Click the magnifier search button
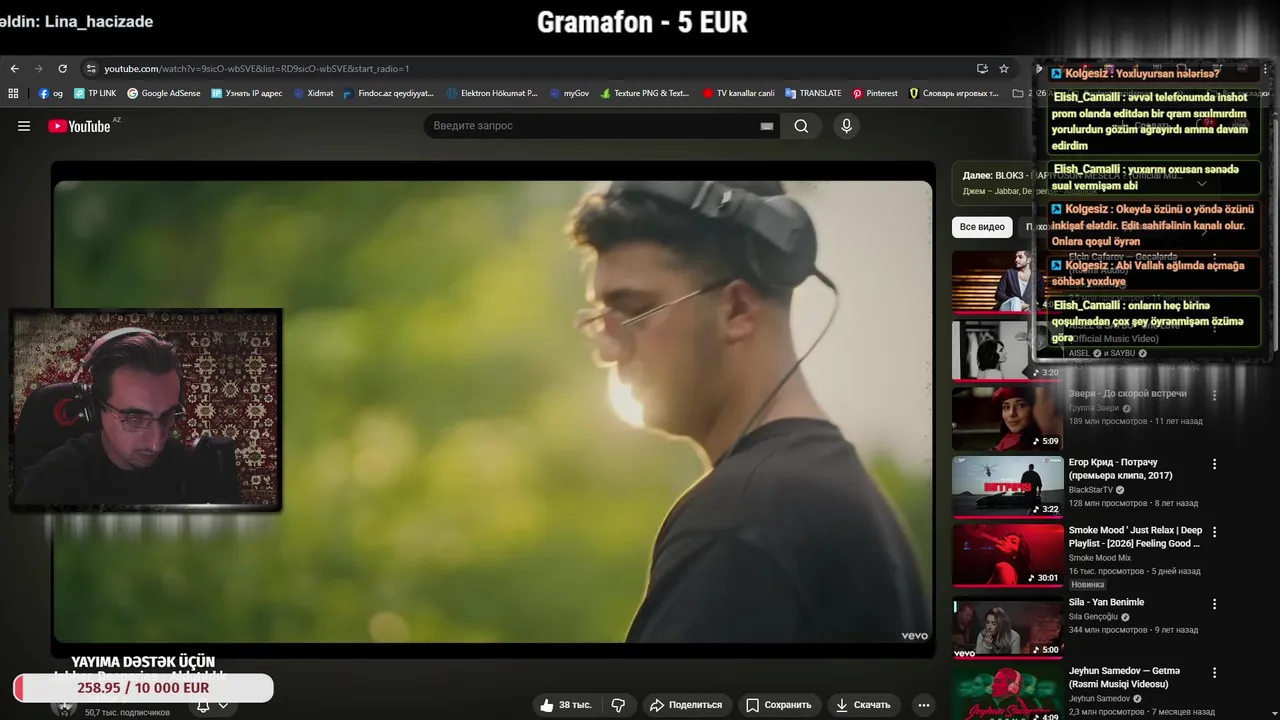This screenshot has height=720, width=1280. point(801,126)
